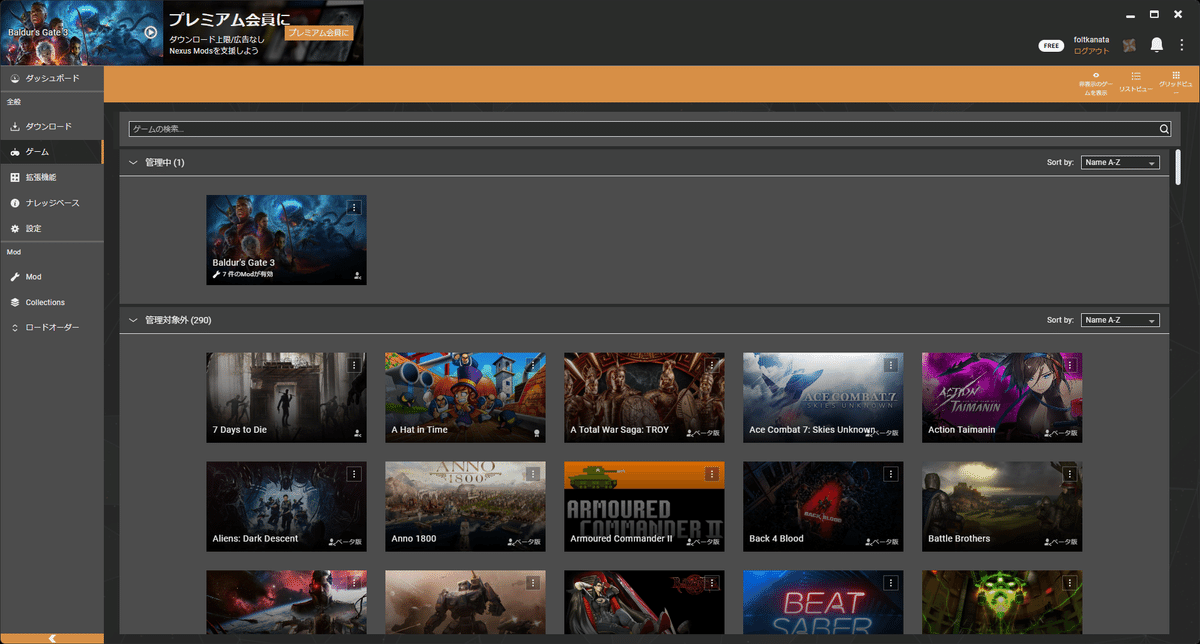Image resolution: width=1200 pixels, height=644 pixels.
Task: Click the FREE membership badge
Action: coord(1051,45)
